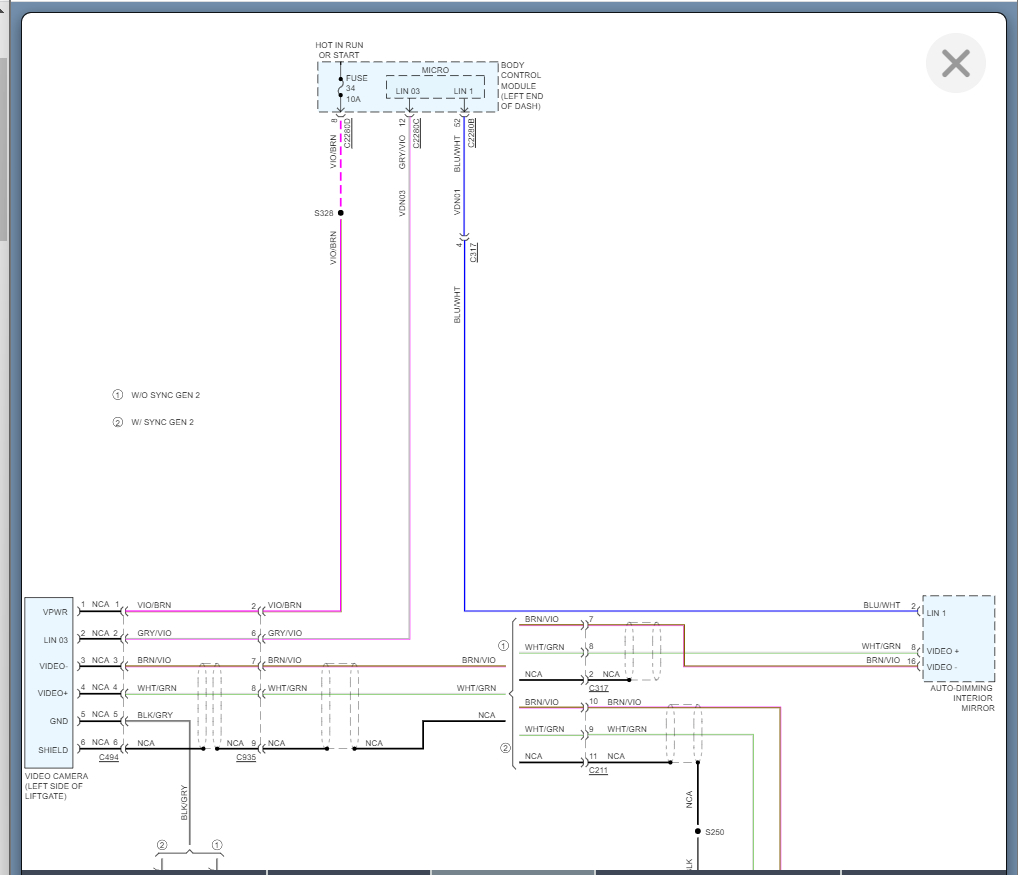This screenshot has width=1018, height=875.
Task: Click the LIN 03 micro pin label
Action: point(408,91)
